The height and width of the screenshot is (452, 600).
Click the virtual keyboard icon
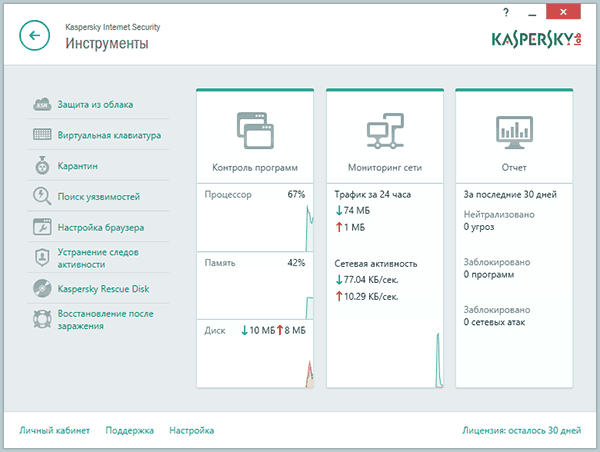tap(42, 135)
